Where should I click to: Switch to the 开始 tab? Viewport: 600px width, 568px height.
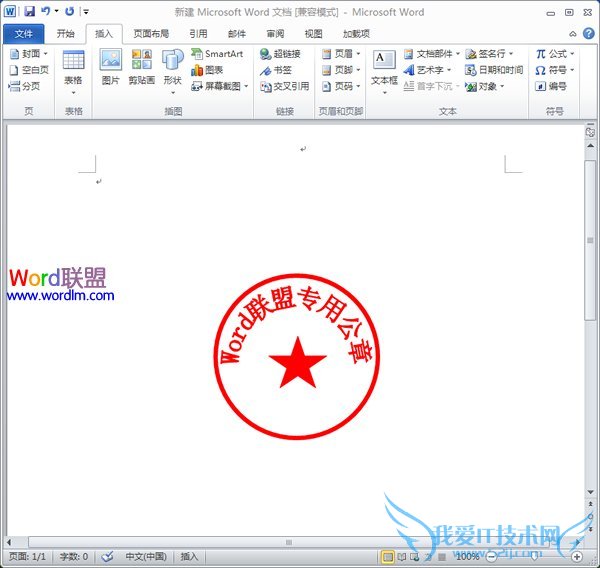coord(65,34)
